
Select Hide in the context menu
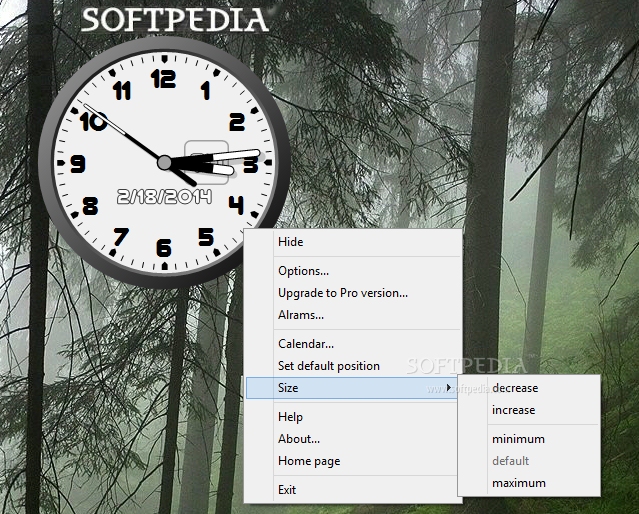(x=353, y=242)
